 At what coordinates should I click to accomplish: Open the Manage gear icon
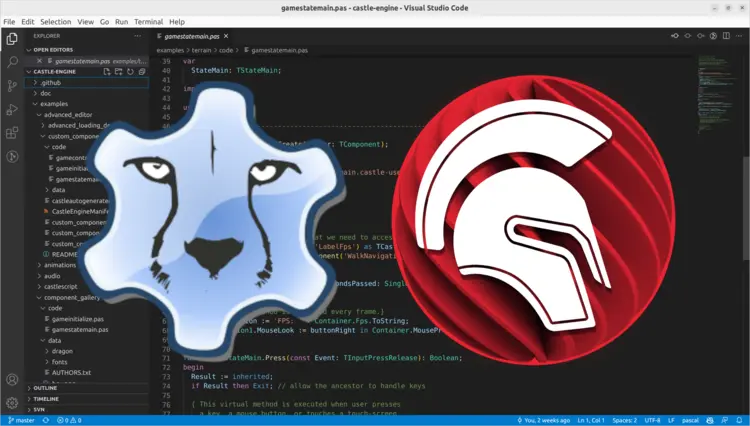(12, 403)
